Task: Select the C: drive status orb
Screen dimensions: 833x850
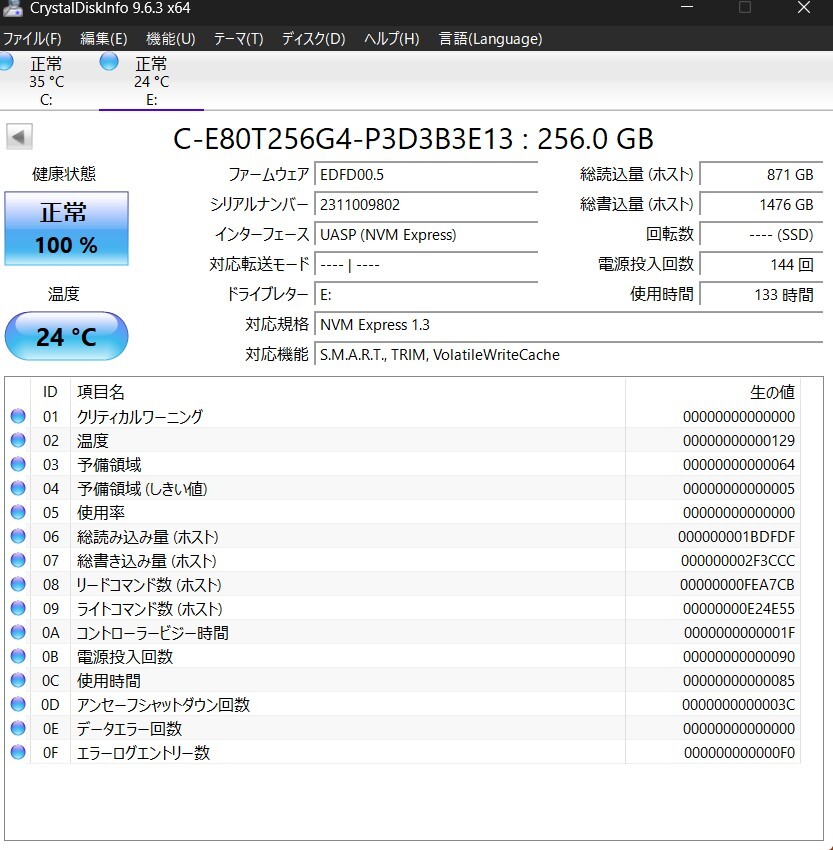Action: tap(7, 63)
